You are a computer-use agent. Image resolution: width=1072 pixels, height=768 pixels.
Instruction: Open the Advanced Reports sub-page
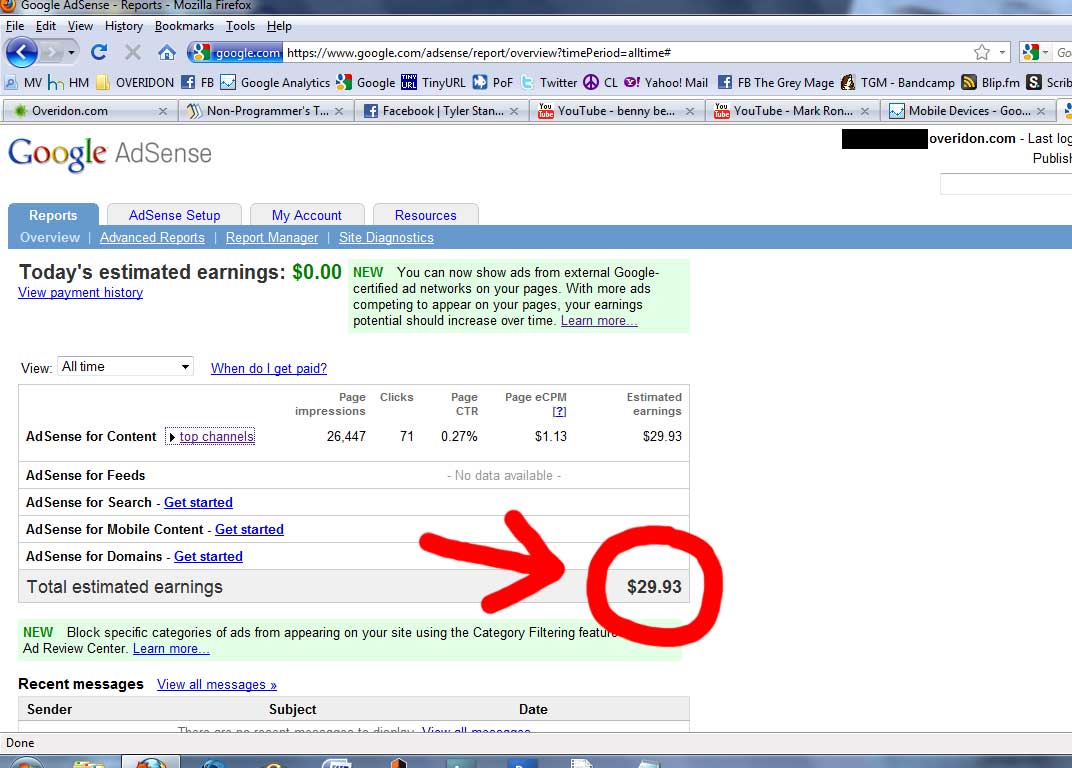click(x=152, y=237)
